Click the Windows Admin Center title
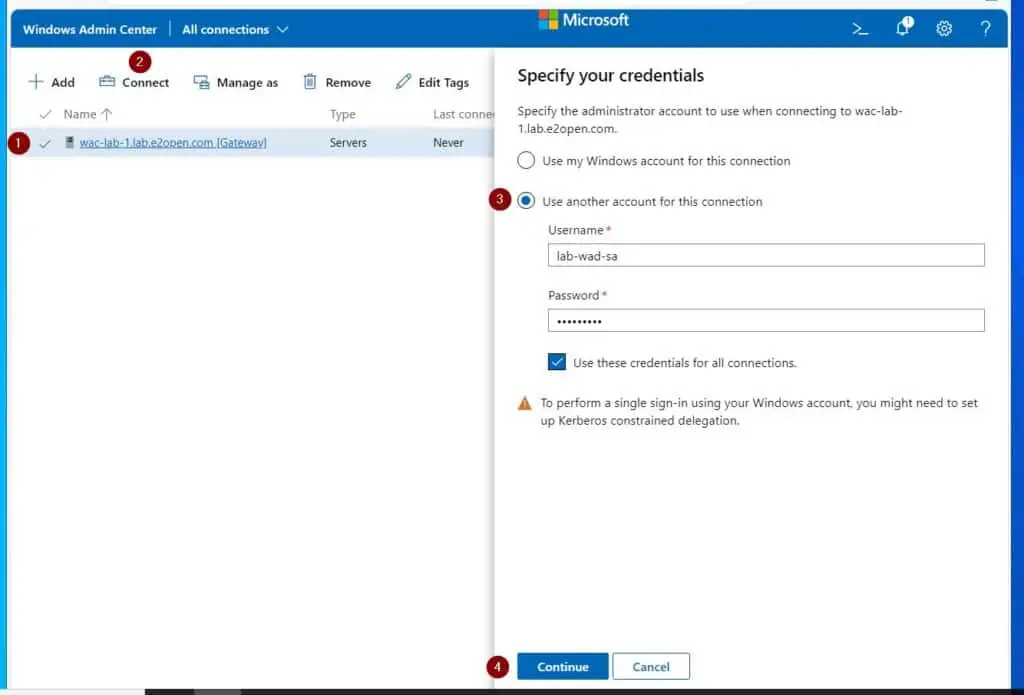Viewport: 1024px width, 695px height. pos(90,29)
